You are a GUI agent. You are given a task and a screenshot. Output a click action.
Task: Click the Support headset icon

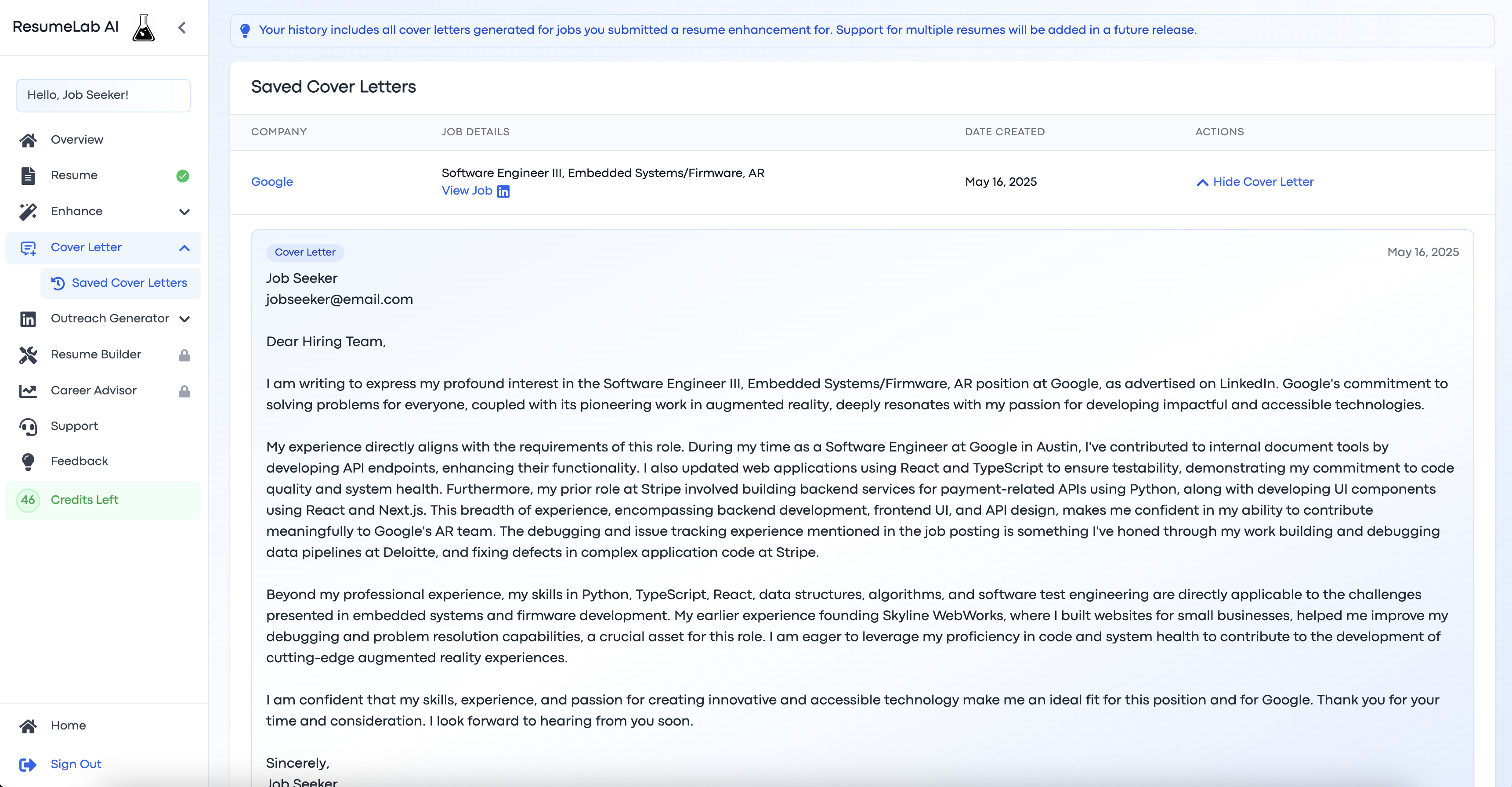pyautogui.click(x=28, y=426)
